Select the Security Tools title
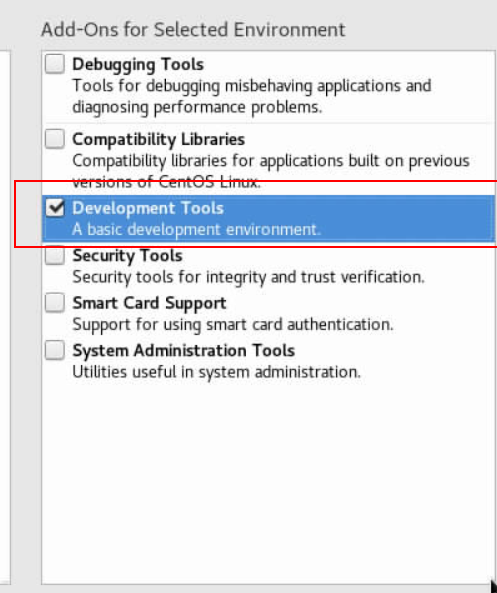The height and width of the screenshot is (593, 497). click(127, 256)
